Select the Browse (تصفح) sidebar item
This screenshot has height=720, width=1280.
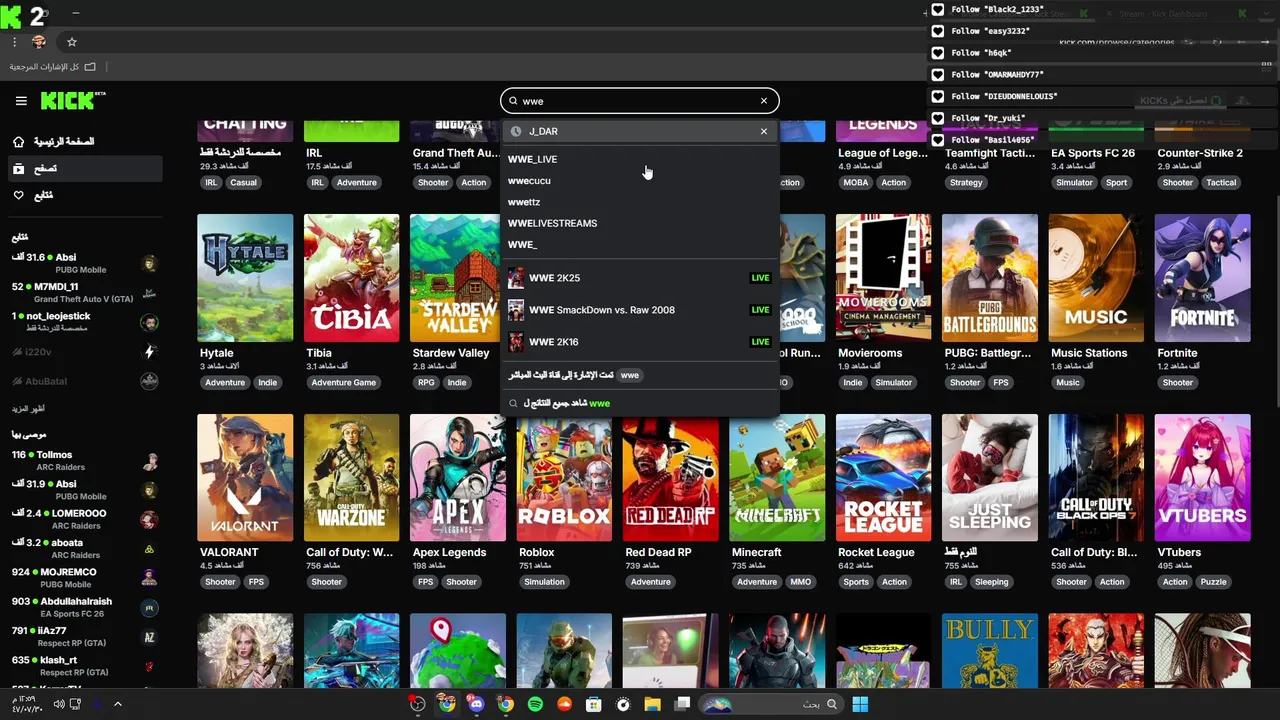tap(83, 169)
